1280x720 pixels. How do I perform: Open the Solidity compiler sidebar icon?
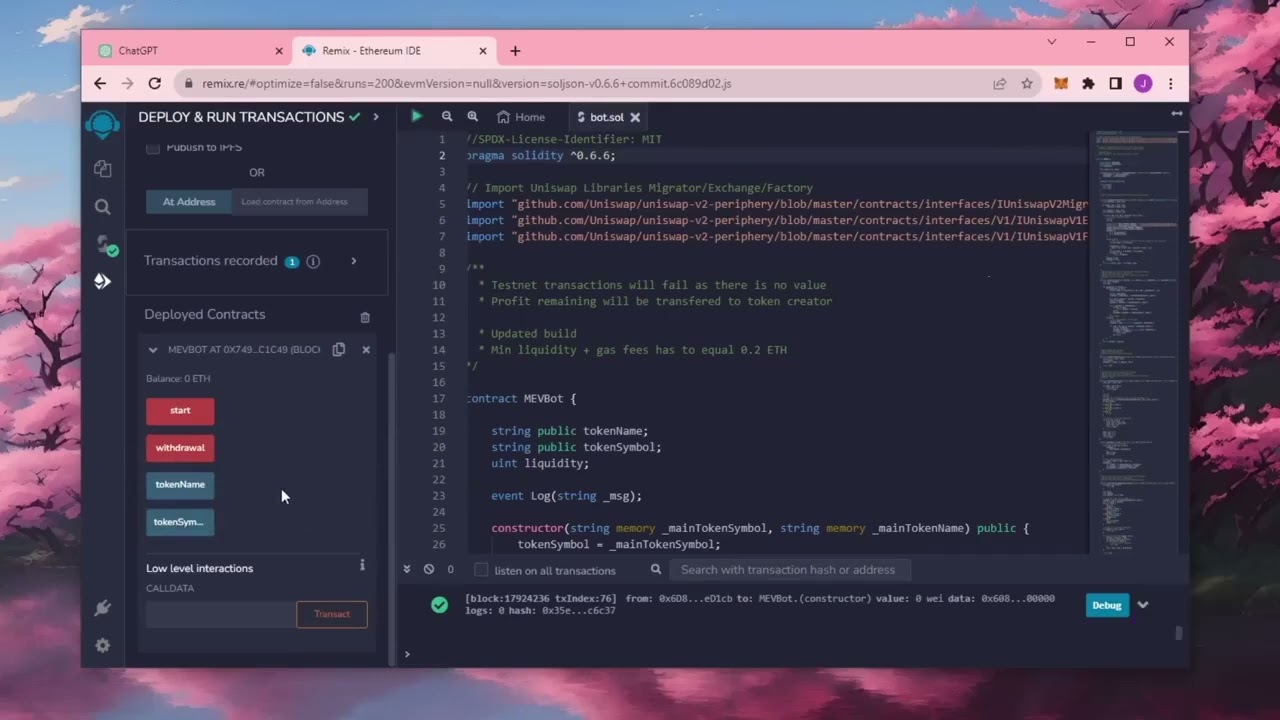(x=104, y=245)
